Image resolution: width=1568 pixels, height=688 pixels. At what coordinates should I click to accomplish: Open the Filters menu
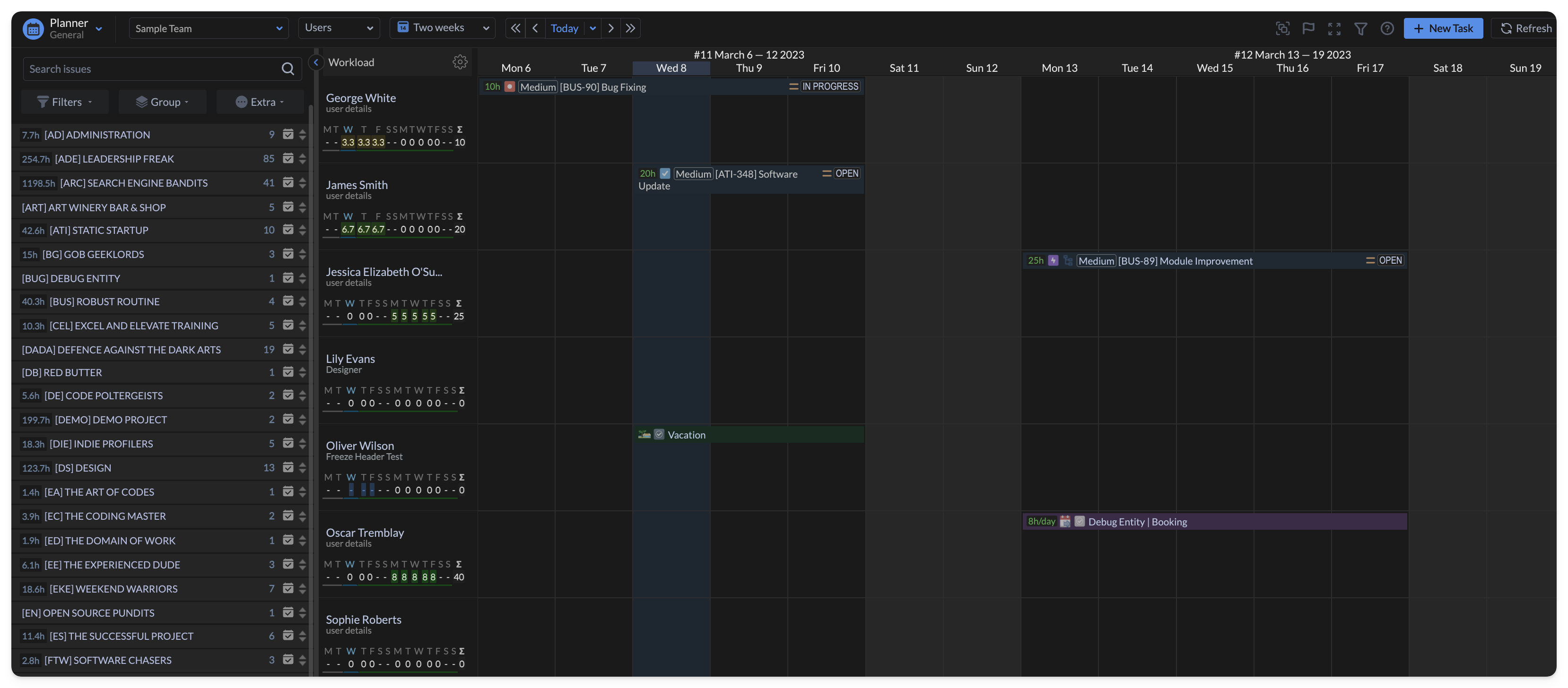[64, 102]
